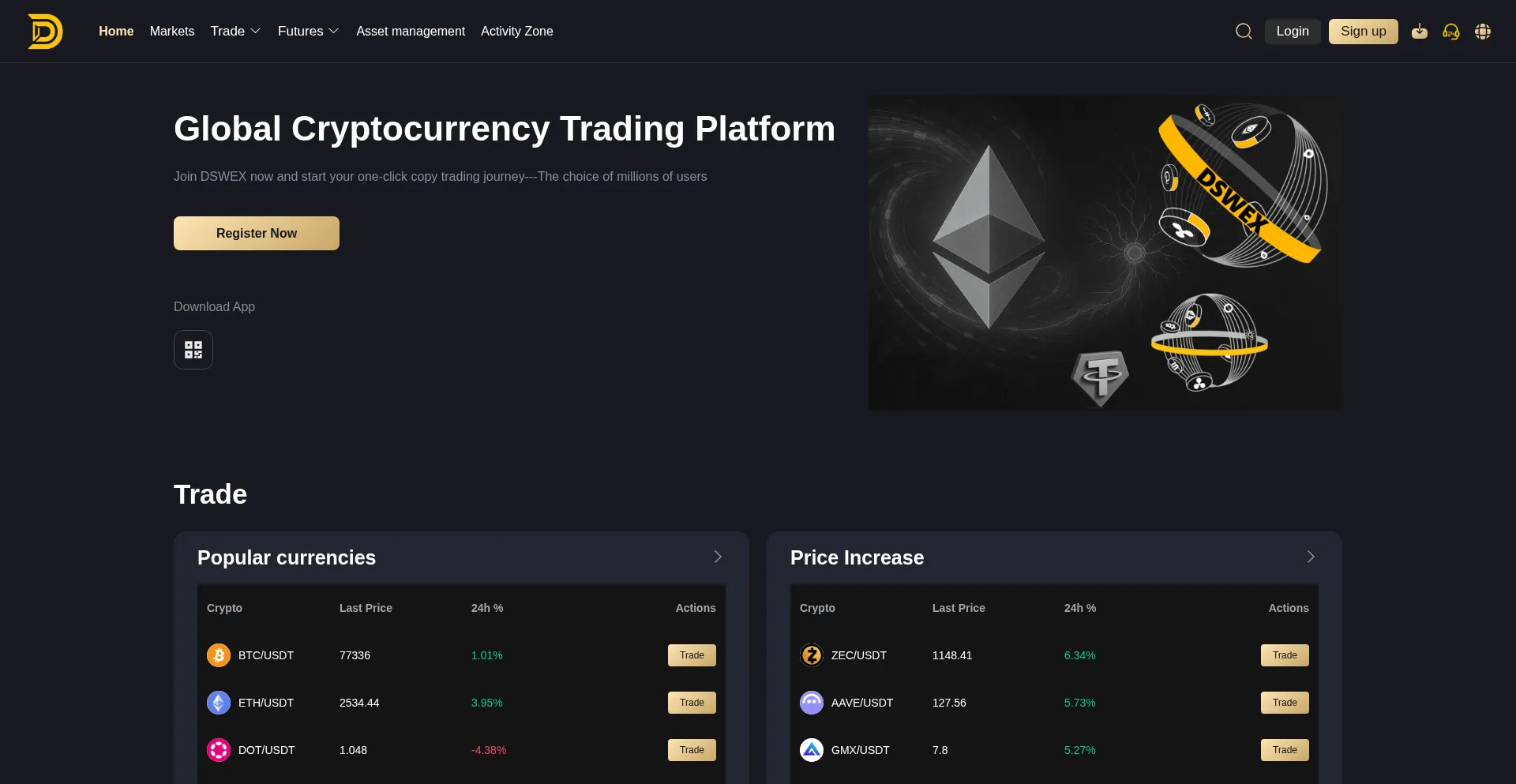Viewport: 1516px width, 784px height.
Task: Click the BTC coin icon
Action: 219,655
